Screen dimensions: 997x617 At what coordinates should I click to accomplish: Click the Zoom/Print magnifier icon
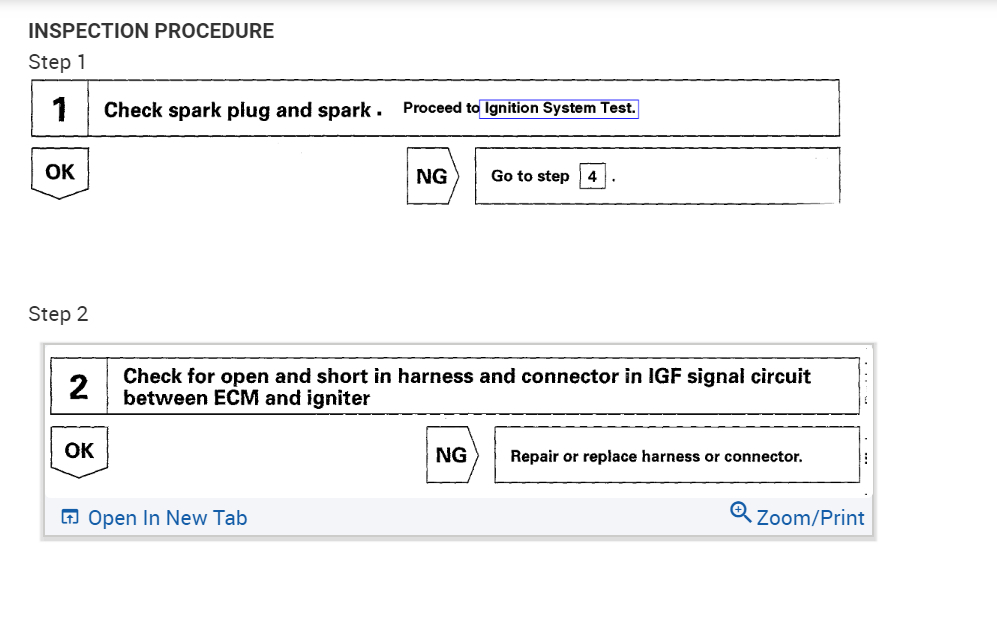pyautogui.click(x=741, y=513)
